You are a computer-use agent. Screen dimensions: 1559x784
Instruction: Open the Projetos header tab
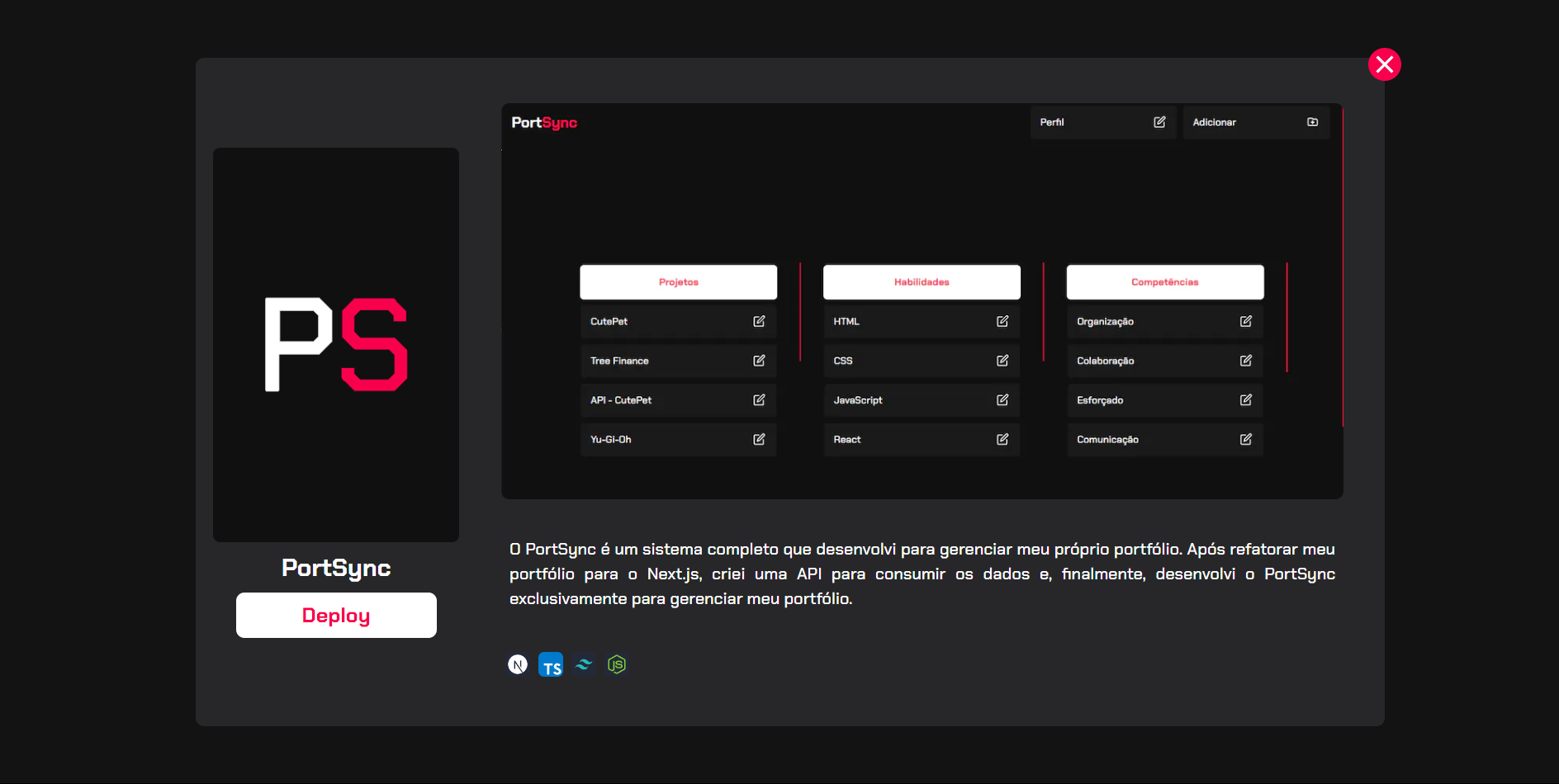[679, 282]
